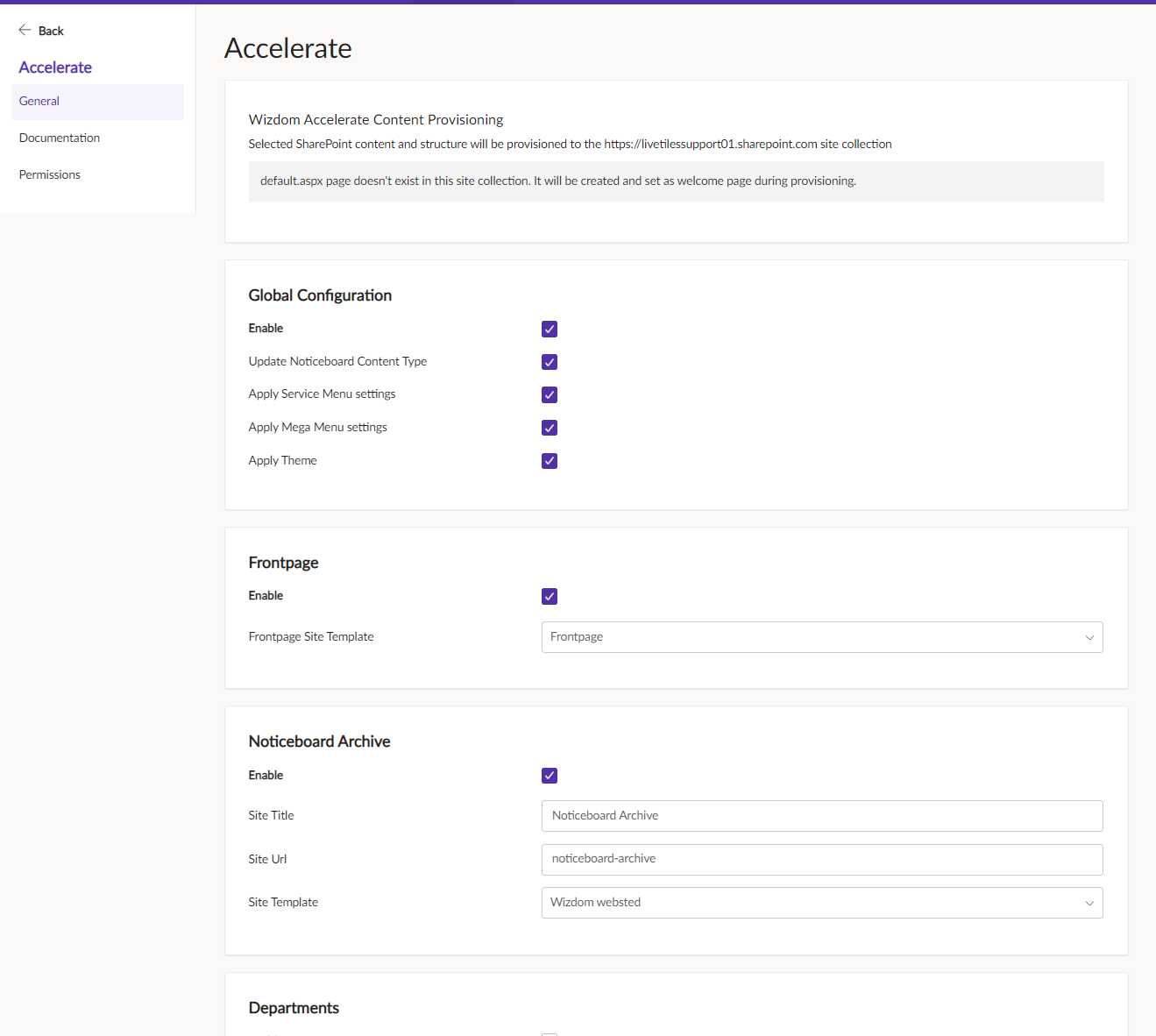This screenshot has height=1036, width=1156.
Task: Toggle Update Noticeboard Content Type checkbox
Action: click(x=549, y=361)
